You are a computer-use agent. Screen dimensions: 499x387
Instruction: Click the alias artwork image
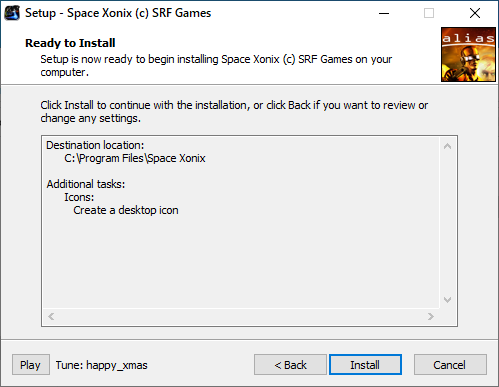468,55
